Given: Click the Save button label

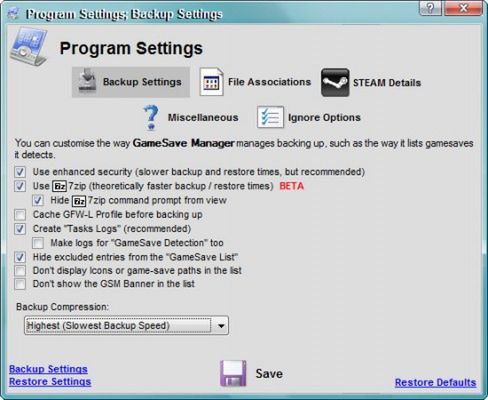Looking at the screenshot, I should click(269, 374).
